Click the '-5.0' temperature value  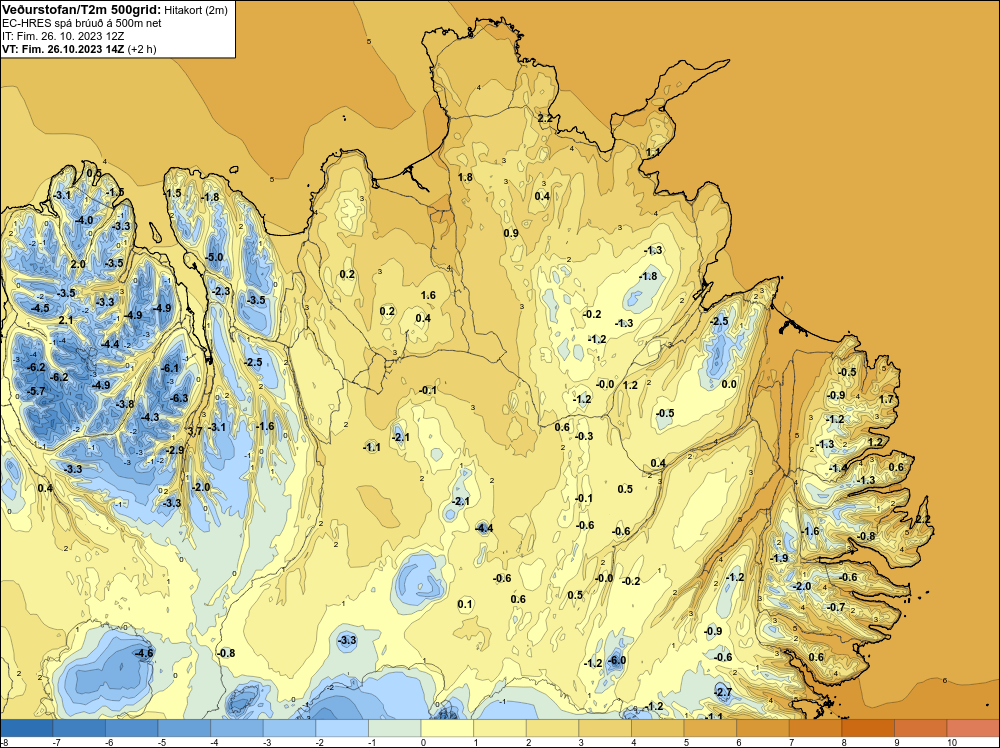click(x=214, y=258)
